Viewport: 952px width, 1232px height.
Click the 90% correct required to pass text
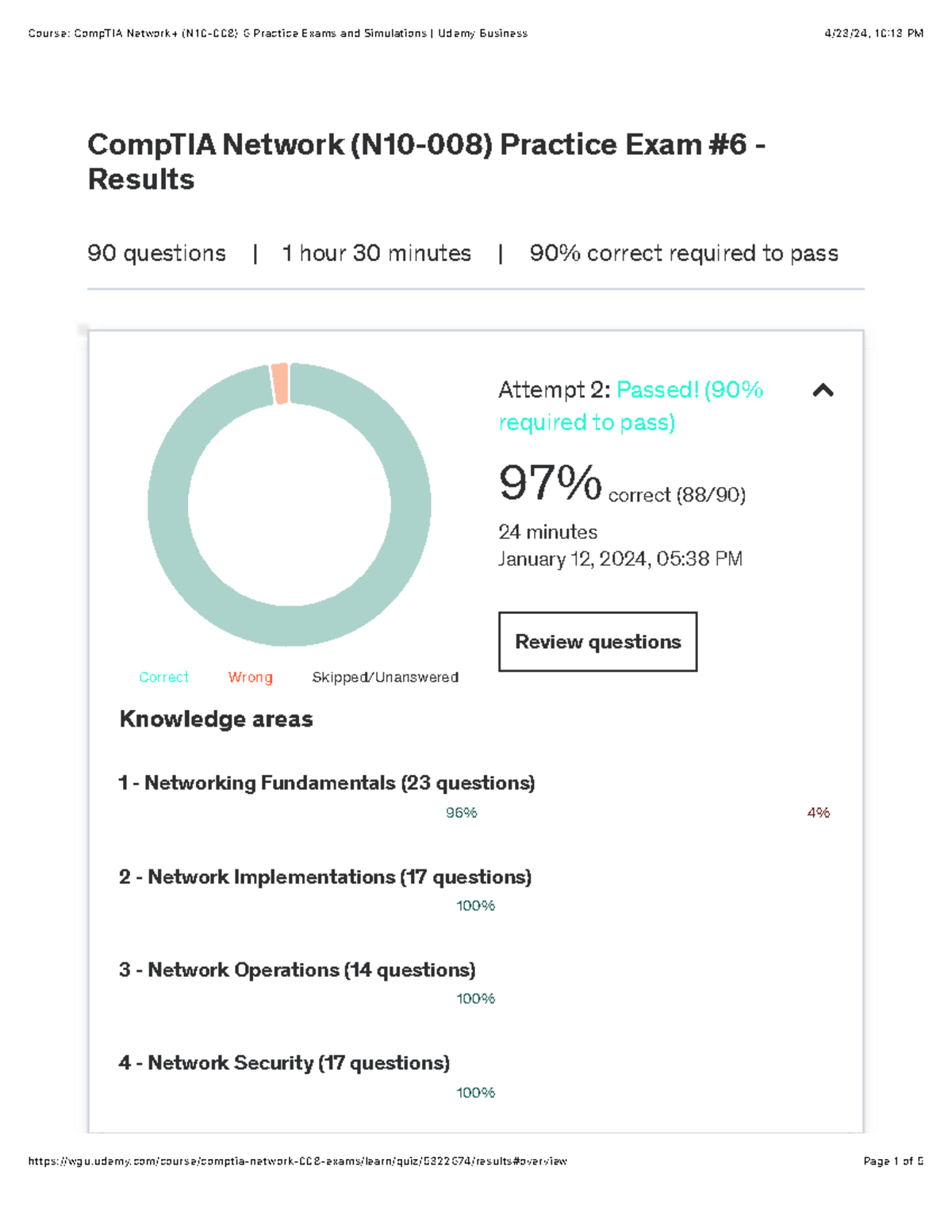684,253
